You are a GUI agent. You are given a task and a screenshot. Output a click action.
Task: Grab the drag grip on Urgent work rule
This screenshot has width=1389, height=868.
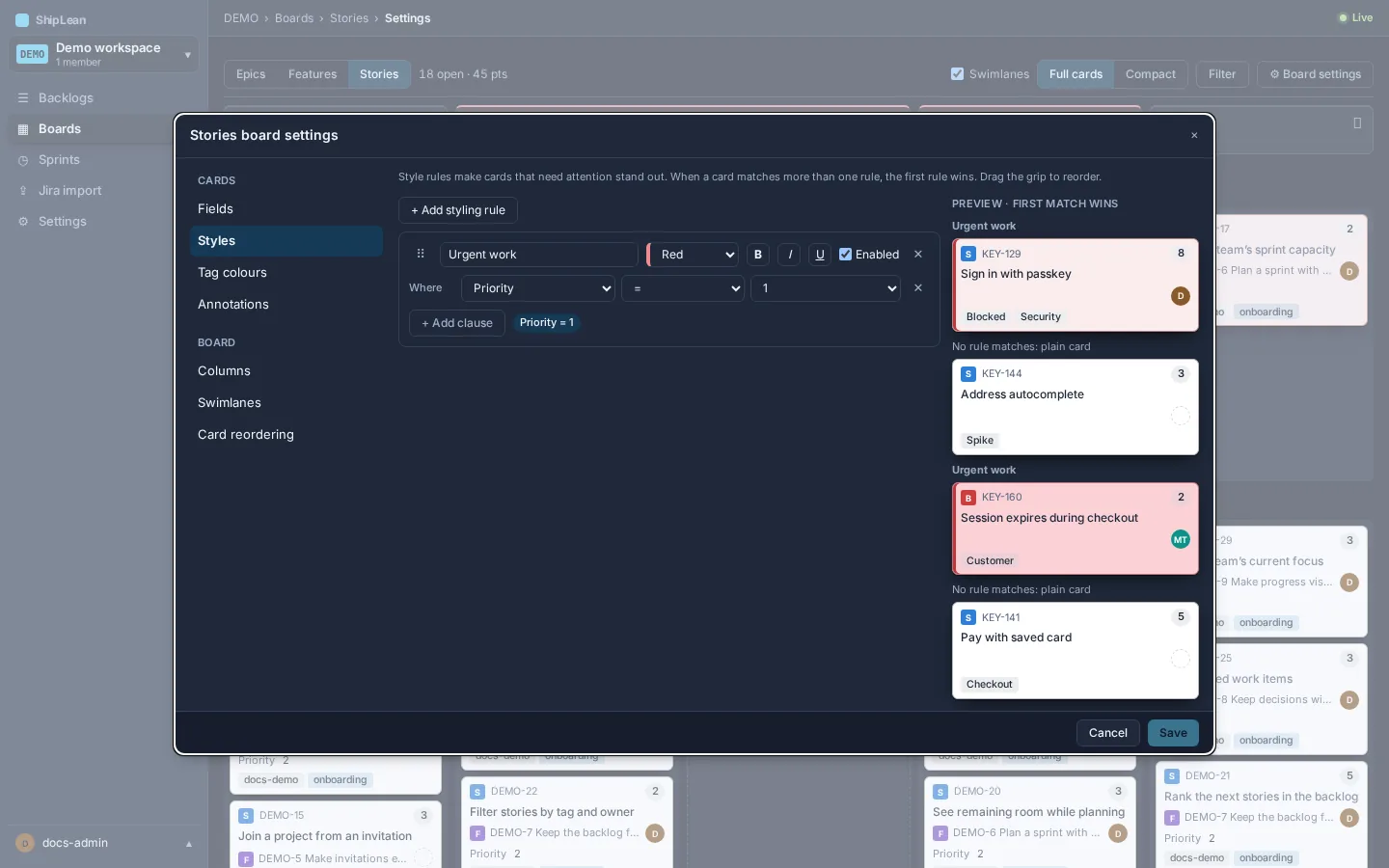pyautogui.click(x=421, y=254)
